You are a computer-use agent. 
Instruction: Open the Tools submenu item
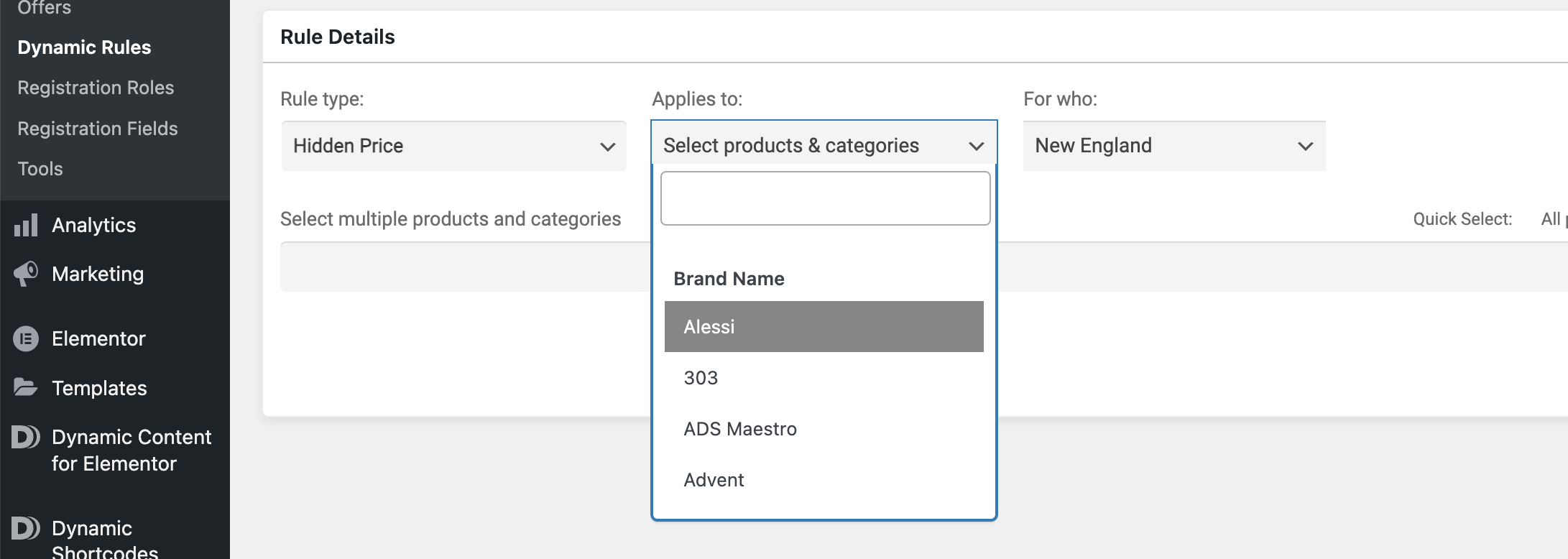coord(40,169)
